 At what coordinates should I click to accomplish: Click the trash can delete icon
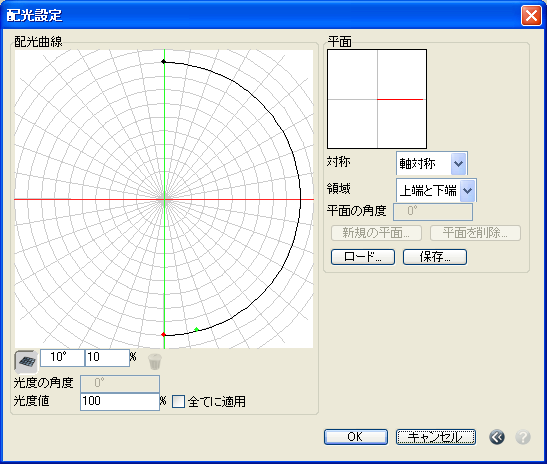pos(155,361)
